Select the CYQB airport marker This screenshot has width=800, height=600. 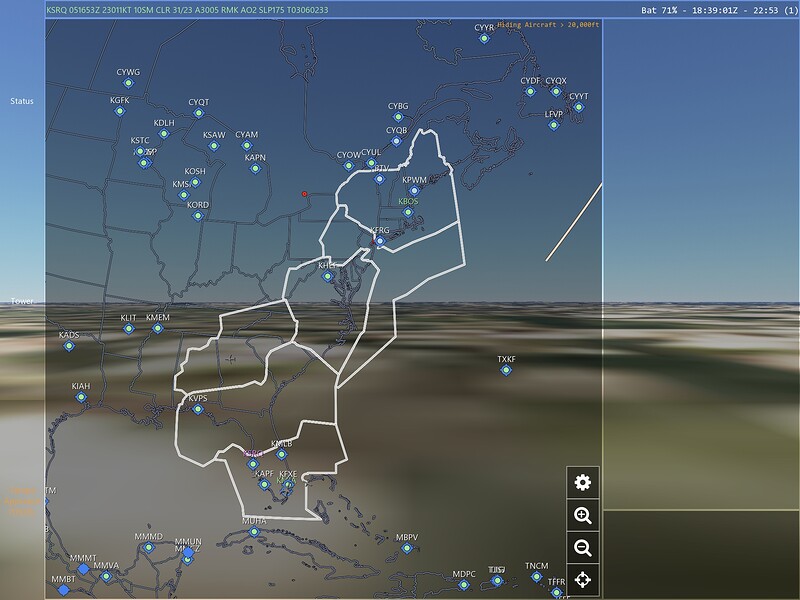(396, 141)
